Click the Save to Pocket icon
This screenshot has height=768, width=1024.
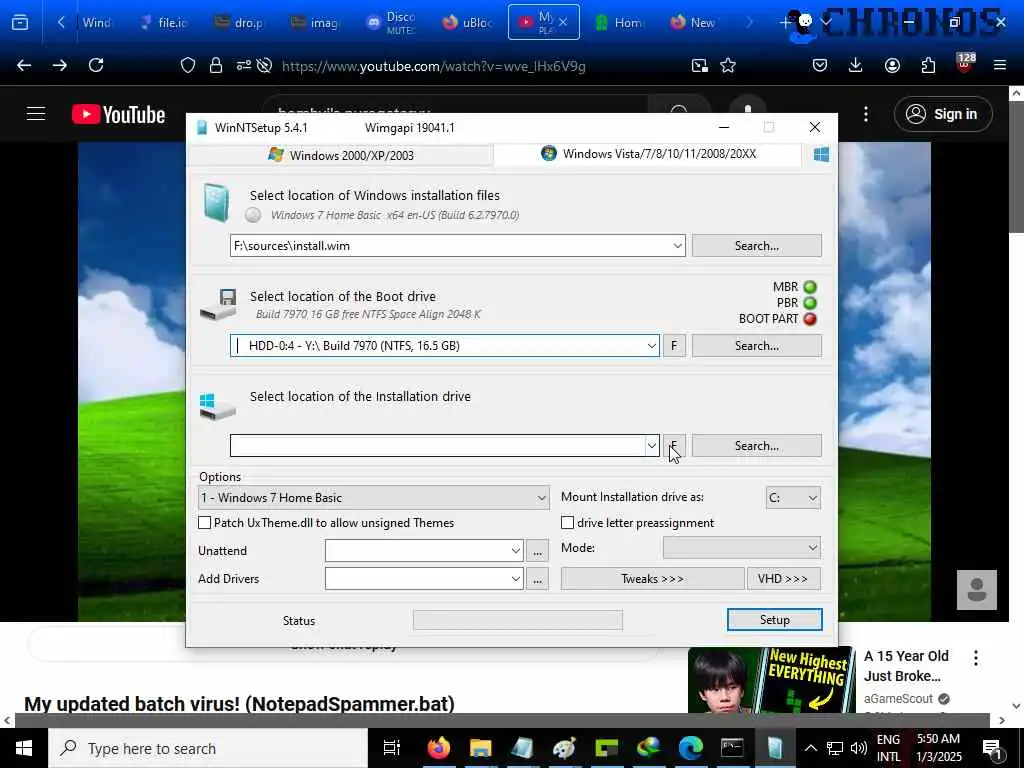820,65
